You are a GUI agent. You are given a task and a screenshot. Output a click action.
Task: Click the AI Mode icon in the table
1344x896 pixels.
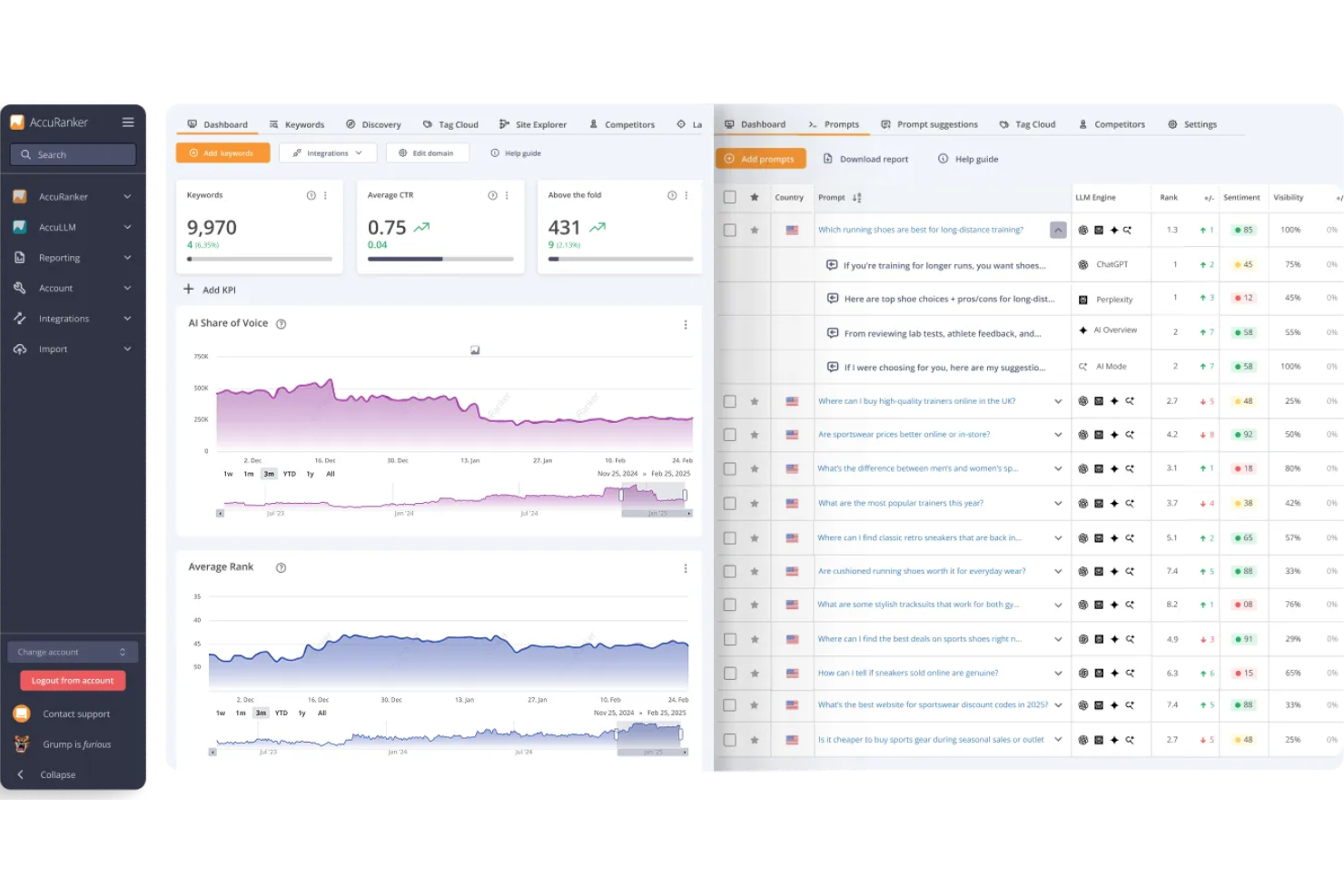click(x=1082, y=366)
